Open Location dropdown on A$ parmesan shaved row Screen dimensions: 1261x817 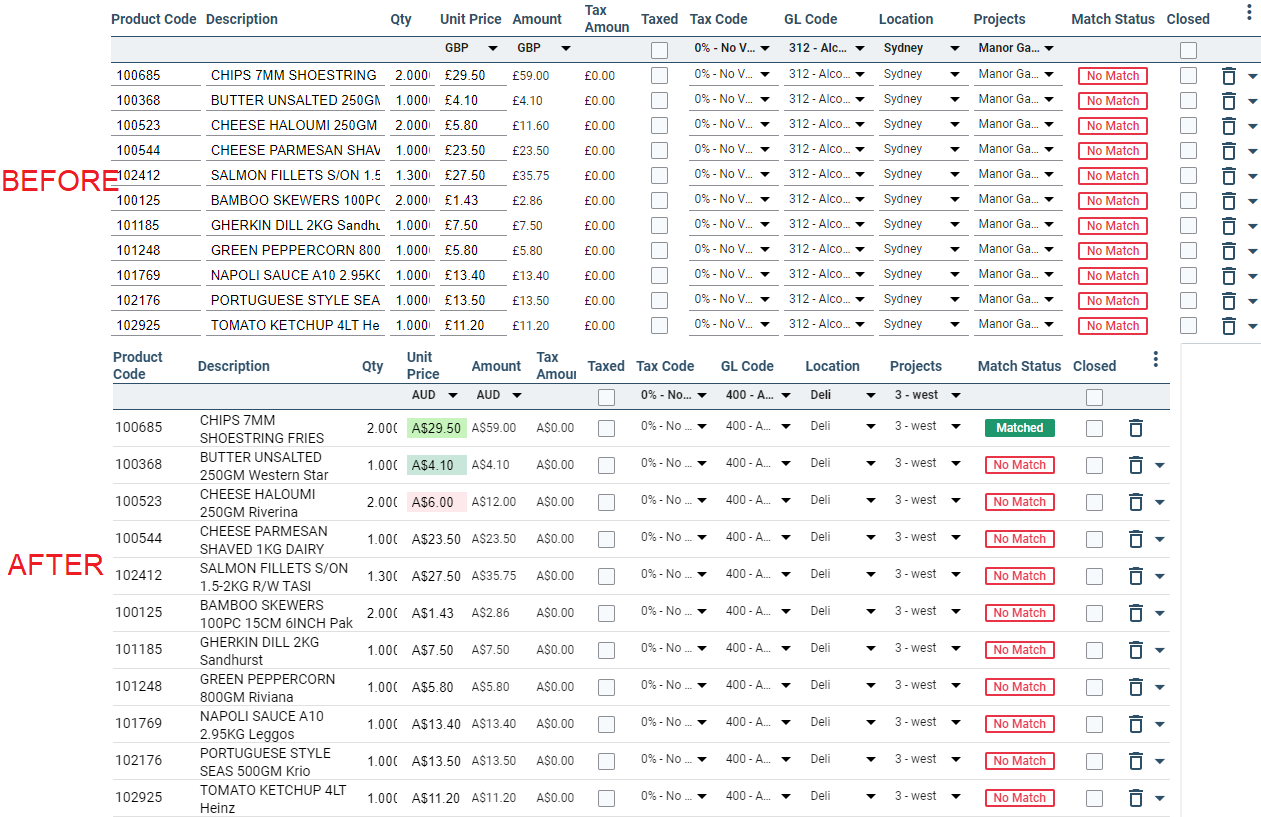click(x=842, y=538)
